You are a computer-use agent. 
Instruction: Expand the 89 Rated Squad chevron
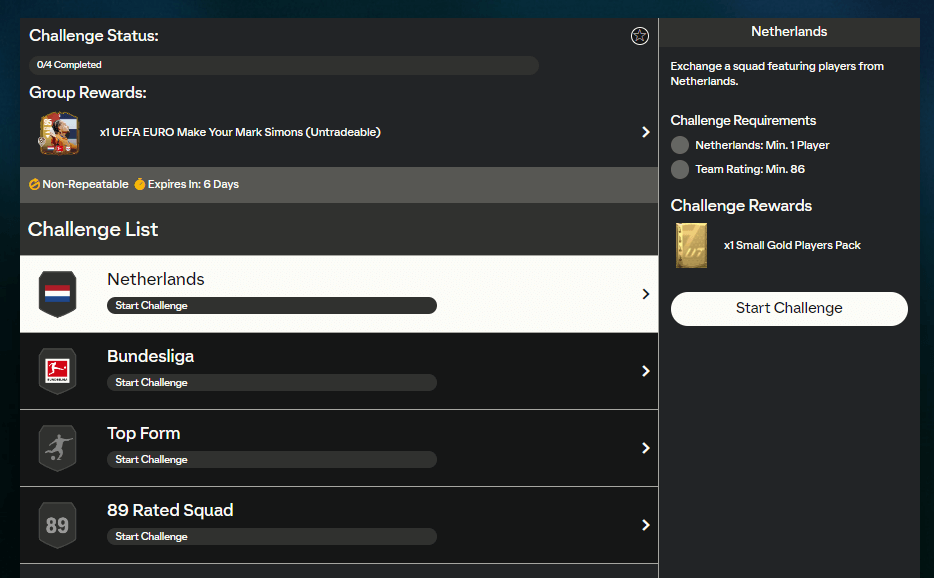tap(646, 525)
